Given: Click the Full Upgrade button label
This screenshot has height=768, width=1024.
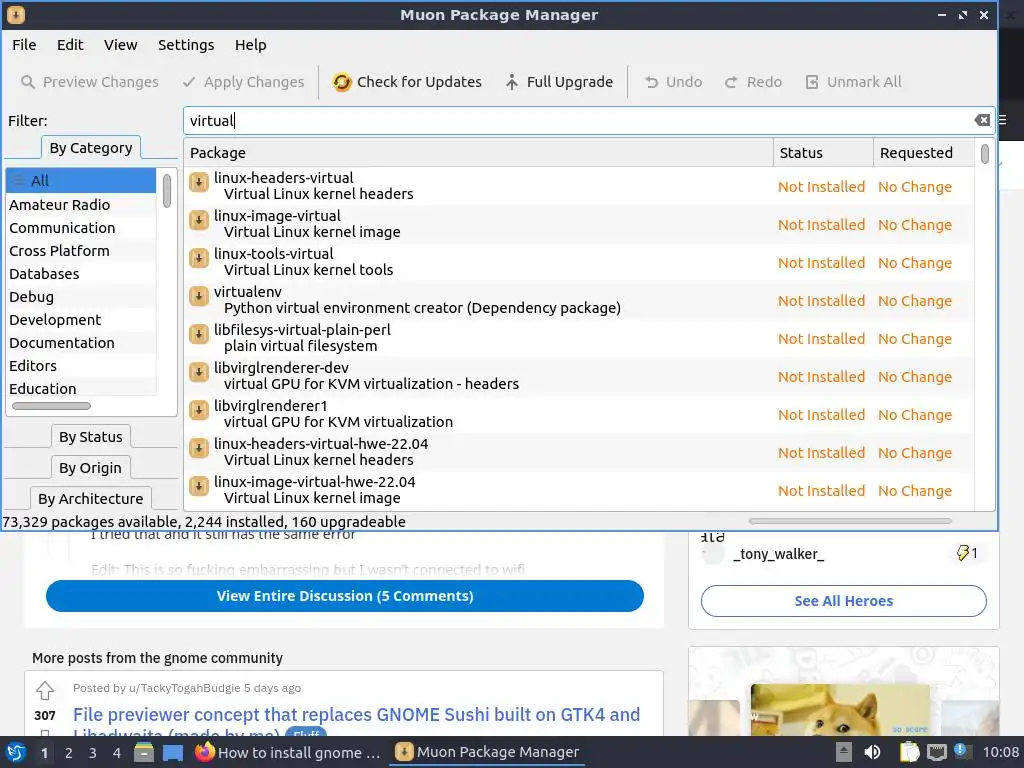Looking at the screenshot, I should coord(570,82).
